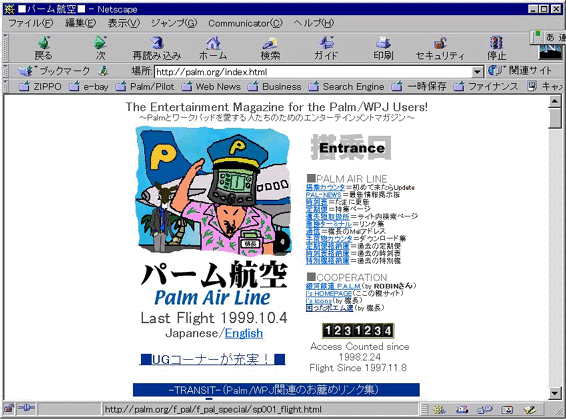Image resolution: width=566 pixels, height=419 pixels.
Task: Click the Print (印刷) toolbar icon
Action: coord(383,48)
